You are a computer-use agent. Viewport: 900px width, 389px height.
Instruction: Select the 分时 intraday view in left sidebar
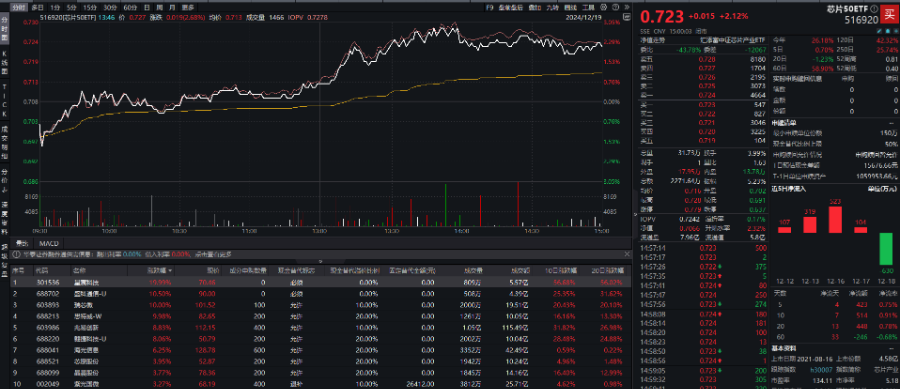pyautogui.click(x=5, y=29)
